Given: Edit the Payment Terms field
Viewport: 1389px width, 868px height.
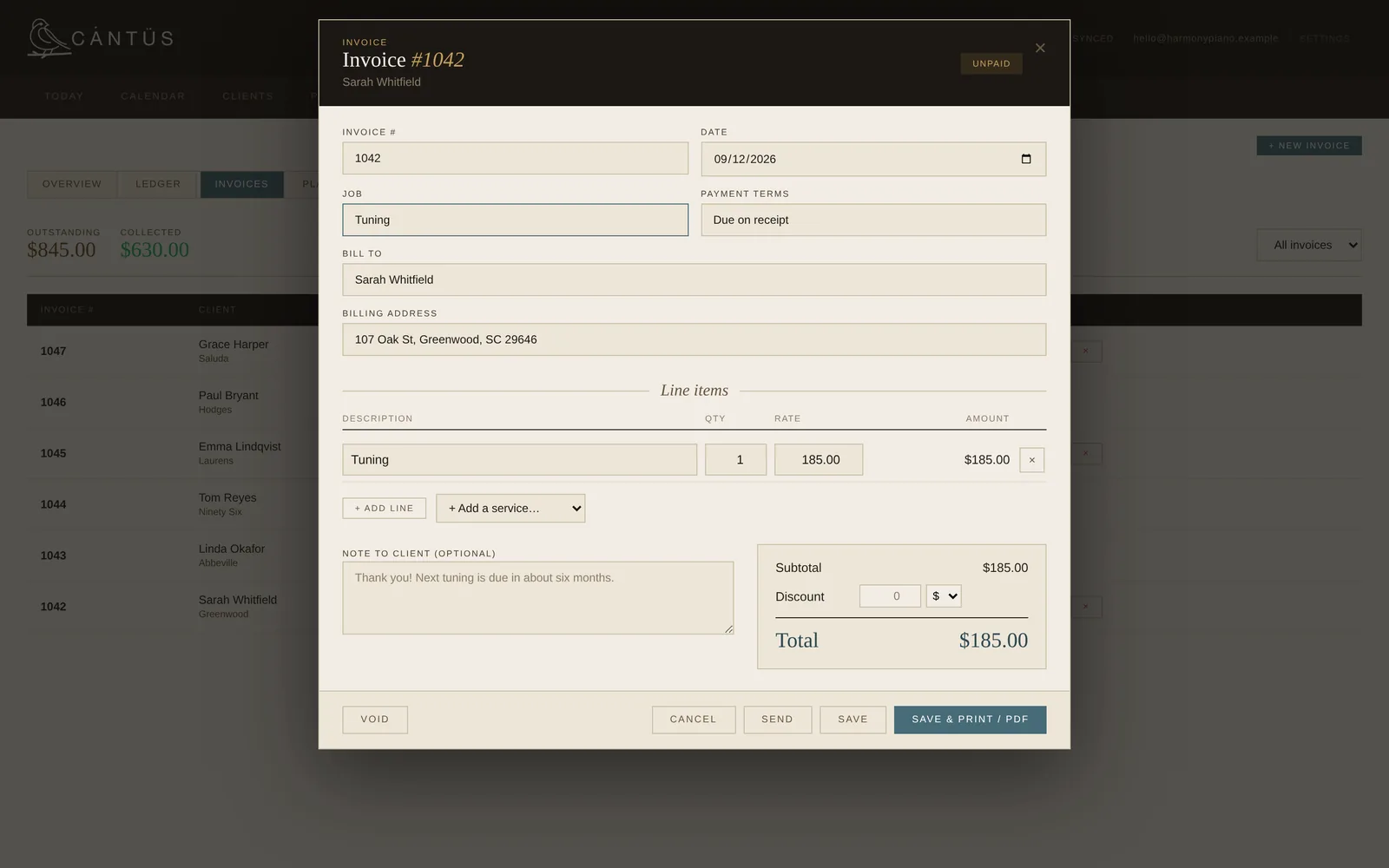Looking at the screenshot, I should point(873,220).
